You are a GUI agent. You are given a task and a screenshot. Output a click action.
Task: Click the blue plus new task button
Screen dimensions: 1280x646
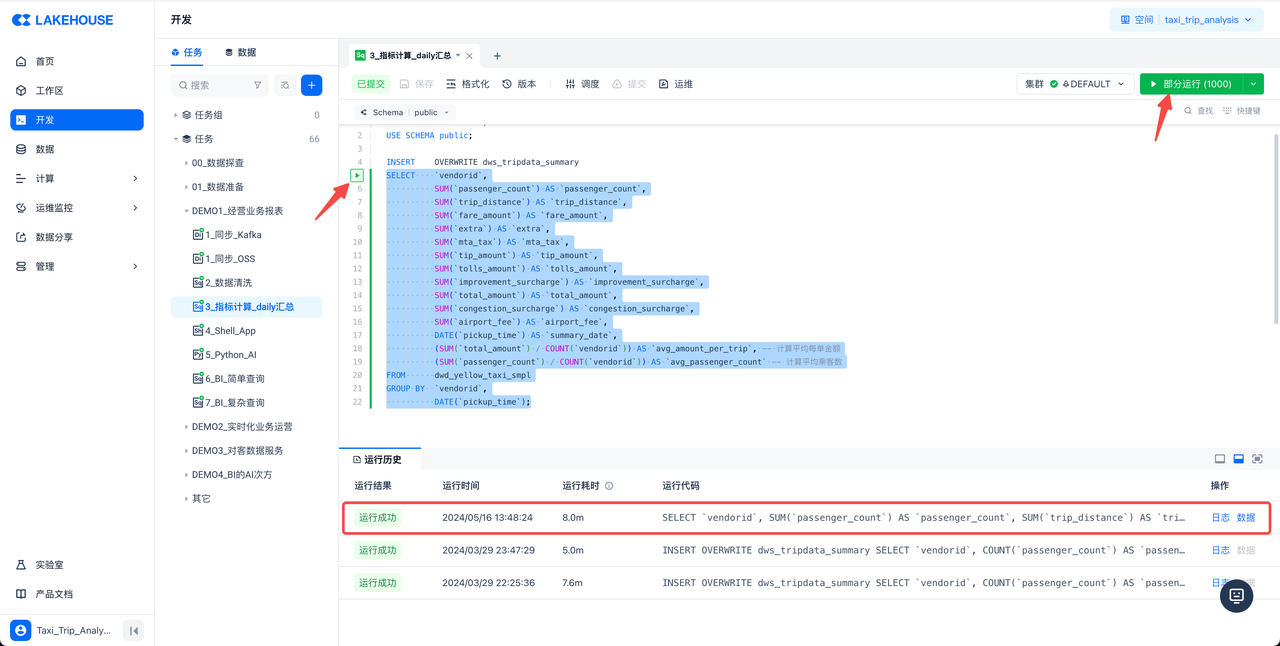click(x=311, y=85)
